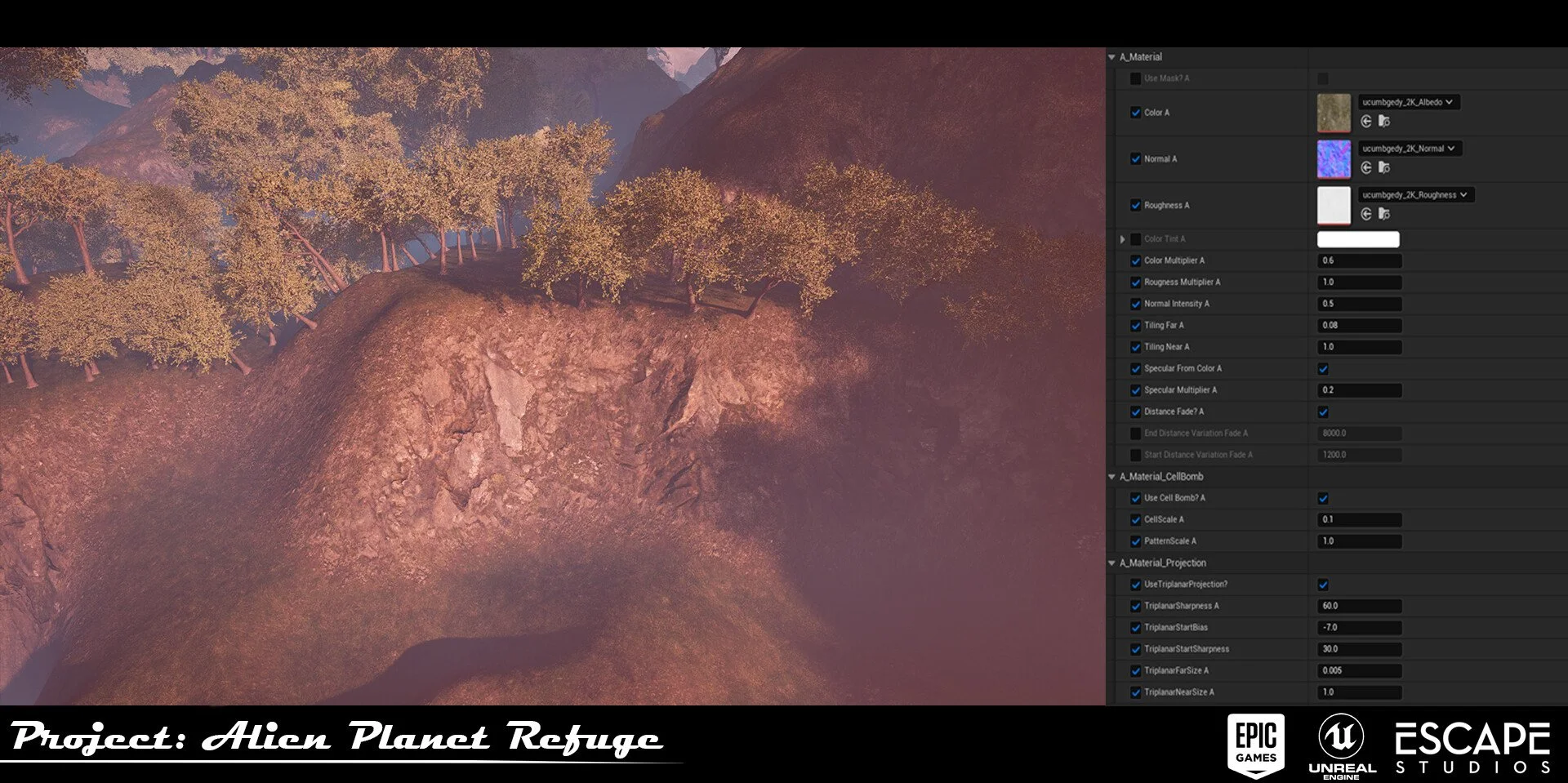
Task: Click the TriplanarNearSize A value field
Action: pos(1360,692)
